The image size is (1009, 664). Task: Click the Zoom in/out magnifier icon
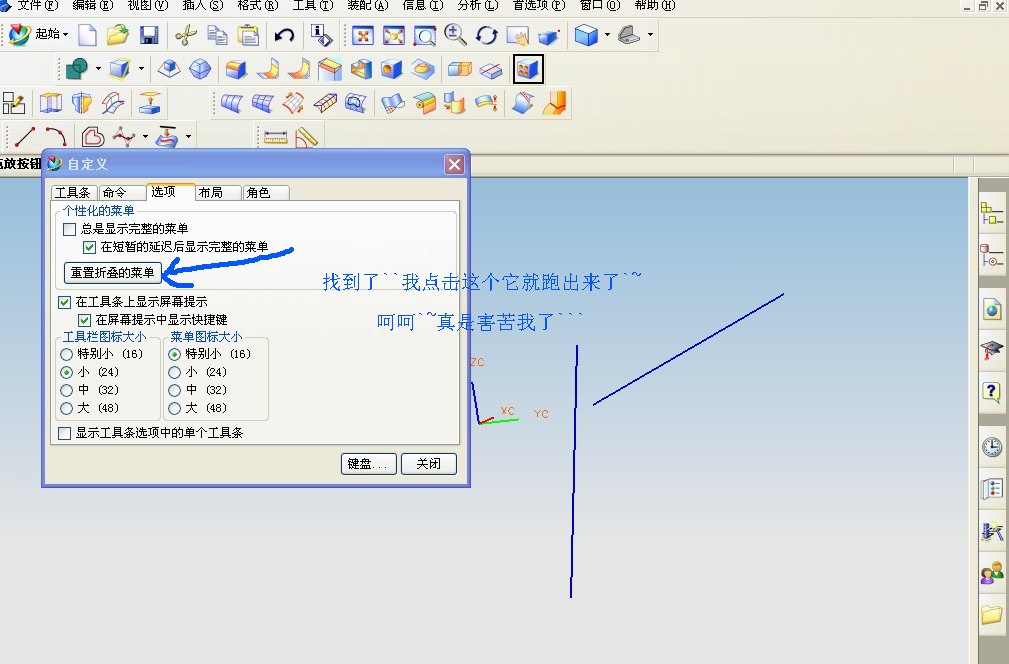(455, 35)
